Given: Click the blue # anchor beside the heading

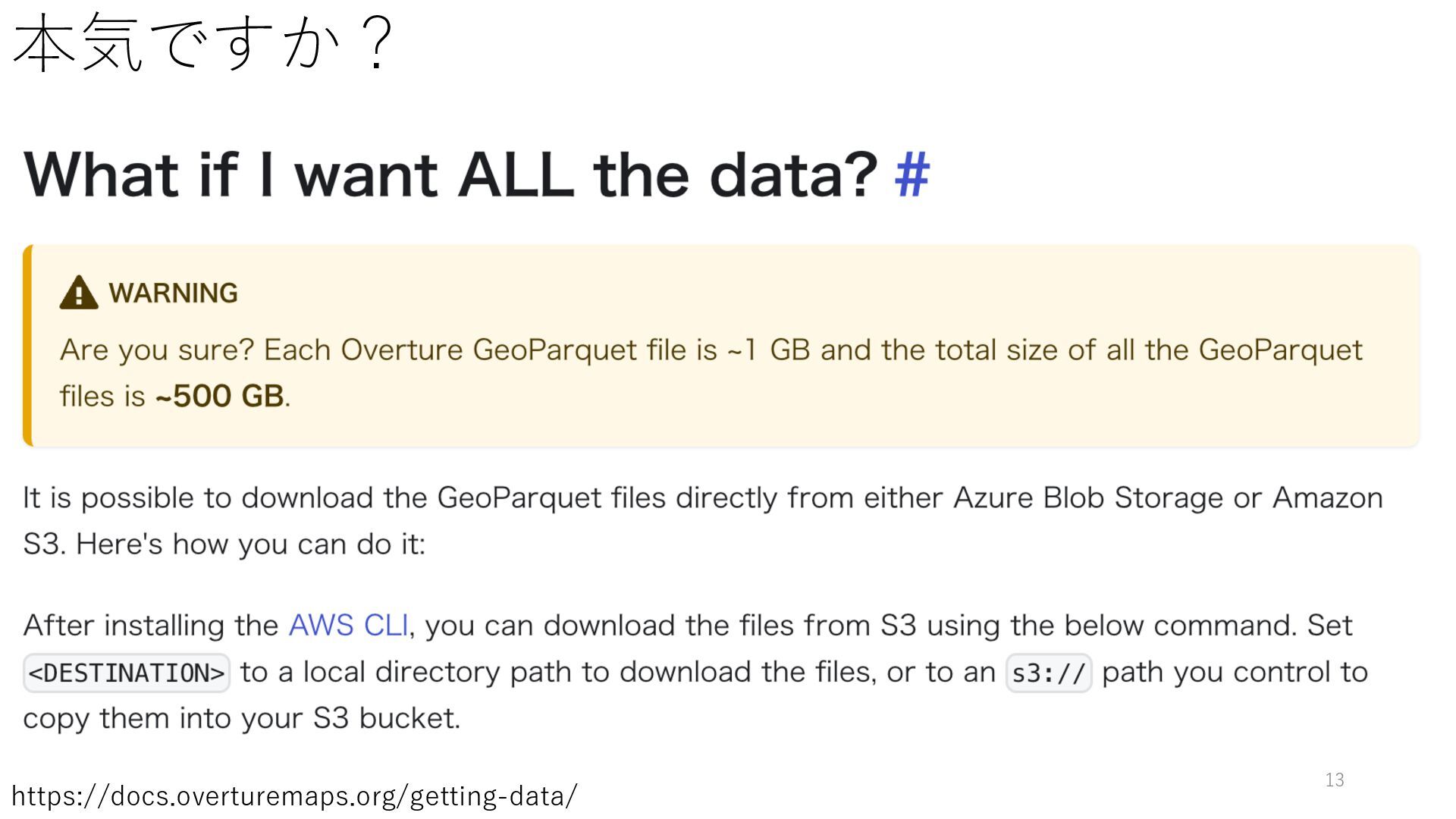Looking at the screenshot, I should [x=912, y=175].
